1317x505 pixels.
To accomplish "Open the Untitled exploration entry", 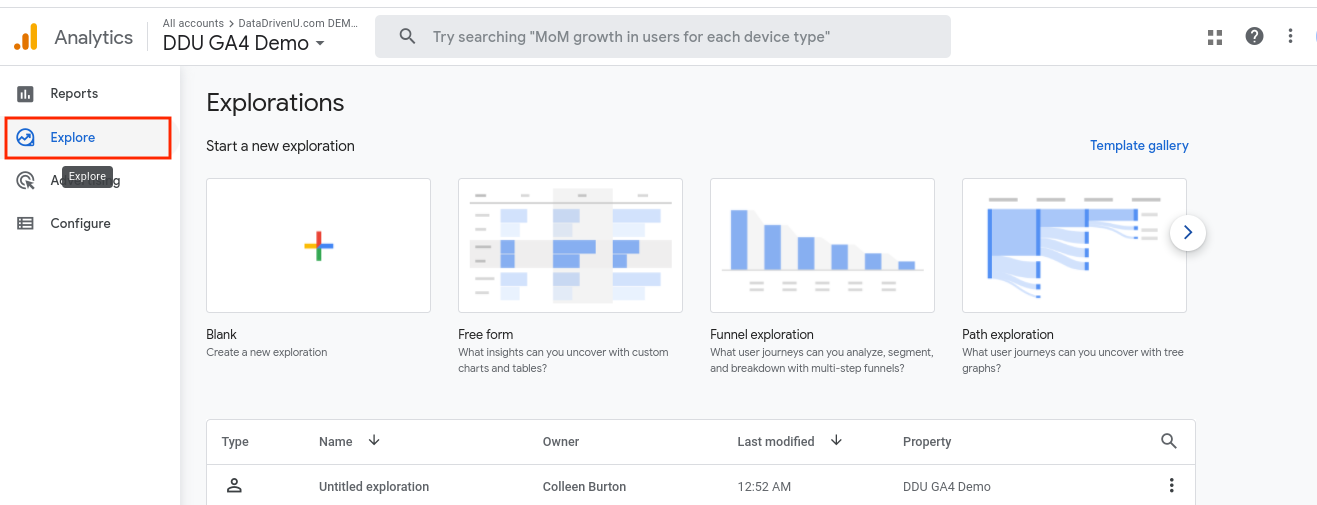I will pos(374,487).
